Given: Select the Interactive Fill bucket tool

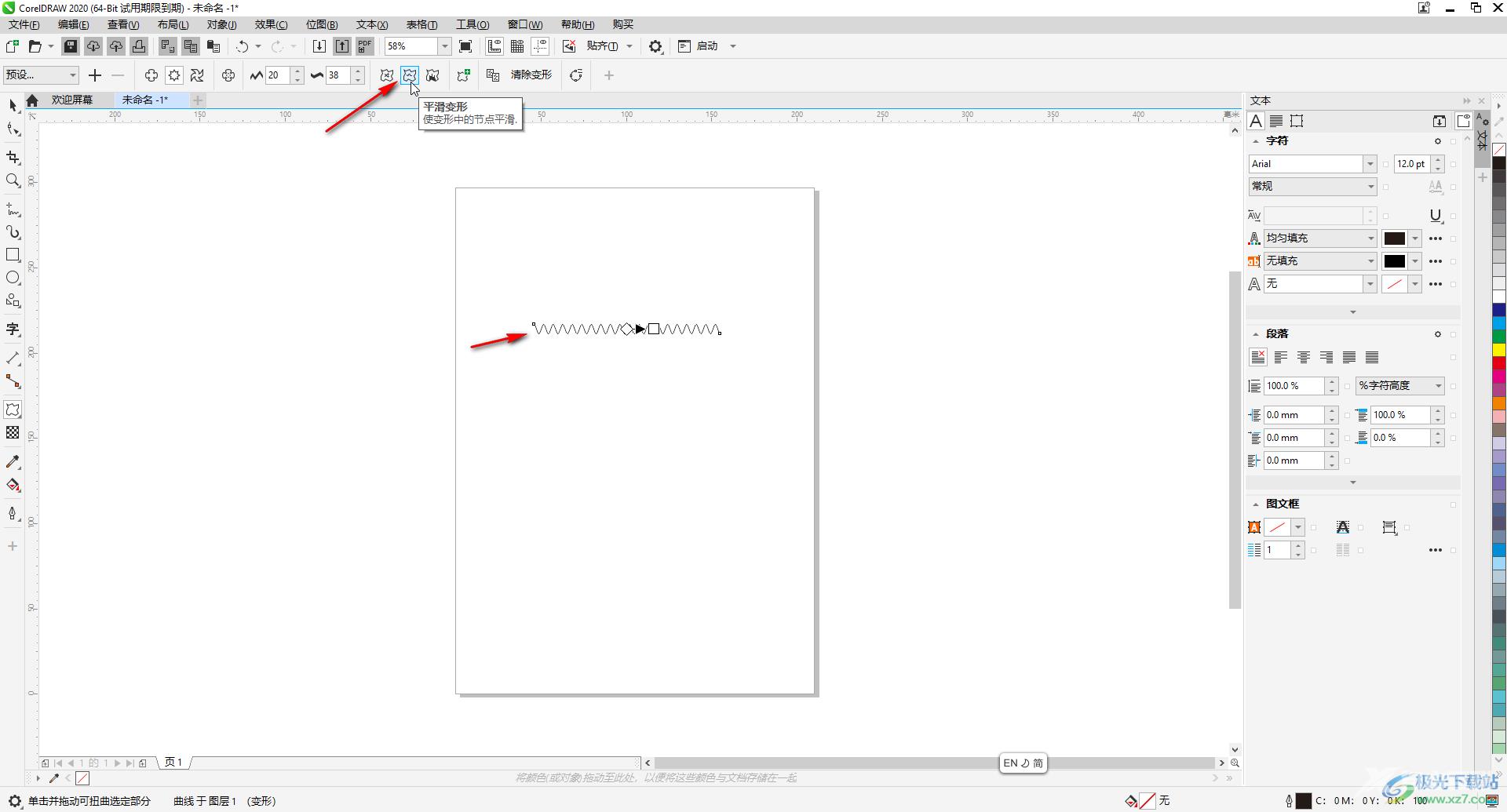Looking at the screenshot, I should pos(13,485).
